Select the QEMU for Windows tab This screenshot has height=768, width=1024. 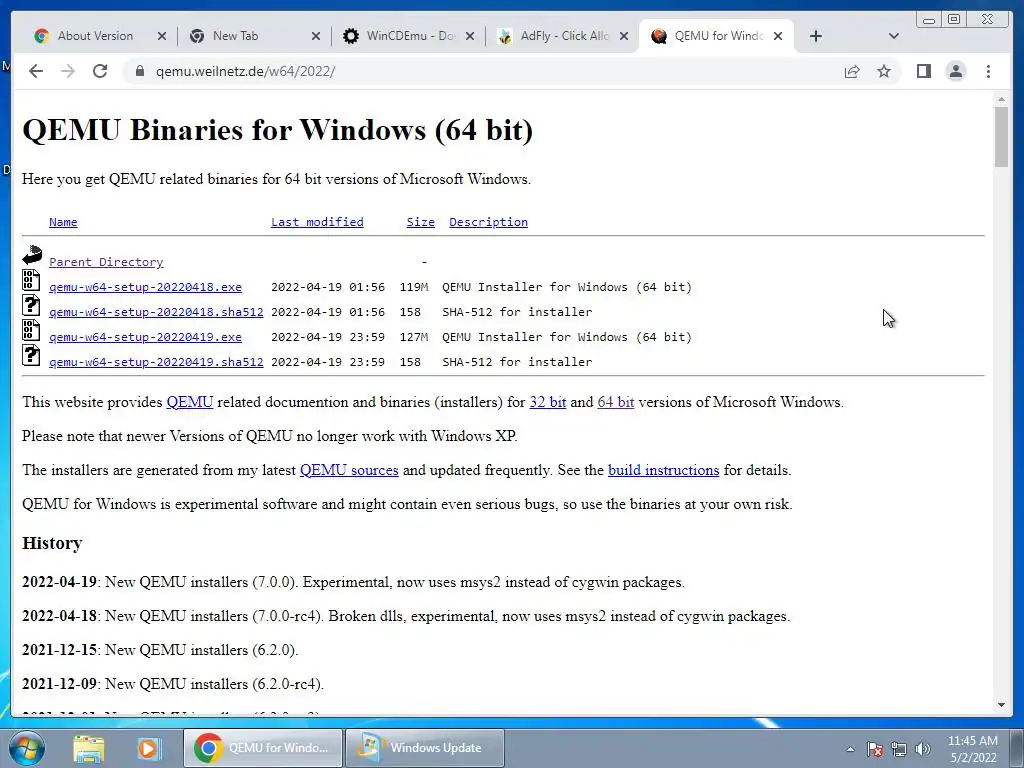coord(716,36)
